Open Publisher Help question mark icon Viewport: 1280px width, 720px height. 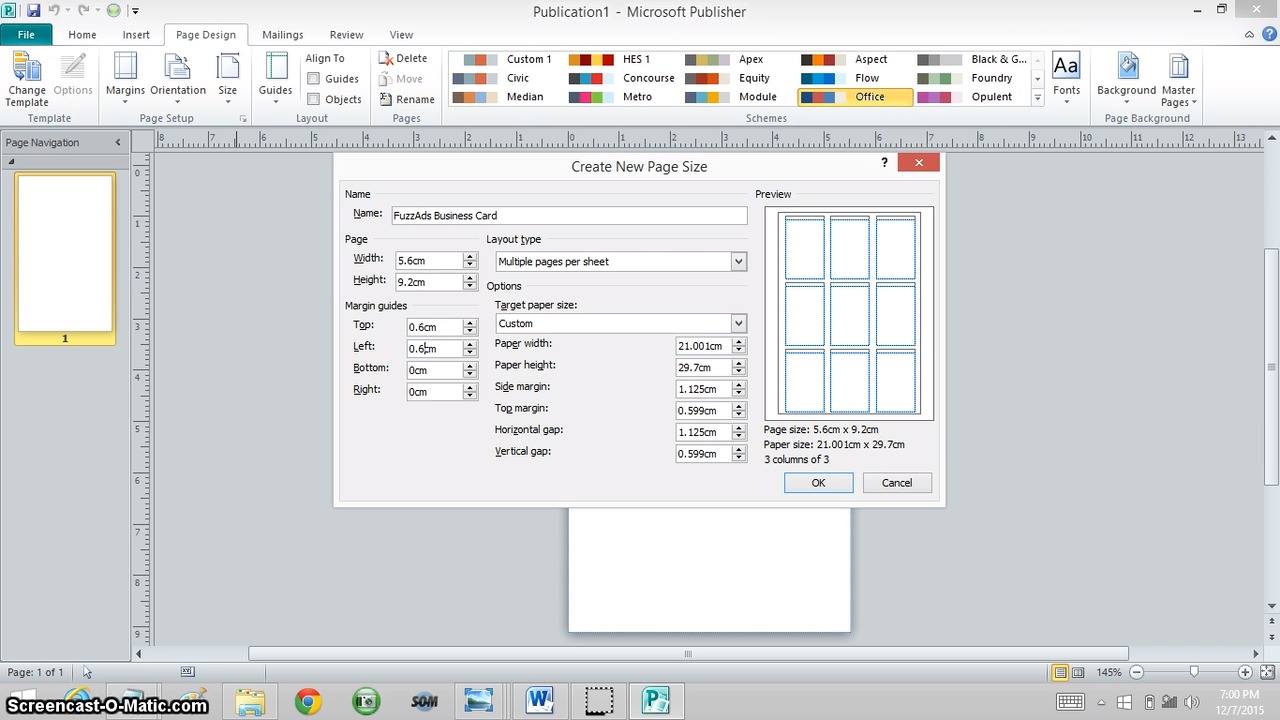tap(1268, 35)
